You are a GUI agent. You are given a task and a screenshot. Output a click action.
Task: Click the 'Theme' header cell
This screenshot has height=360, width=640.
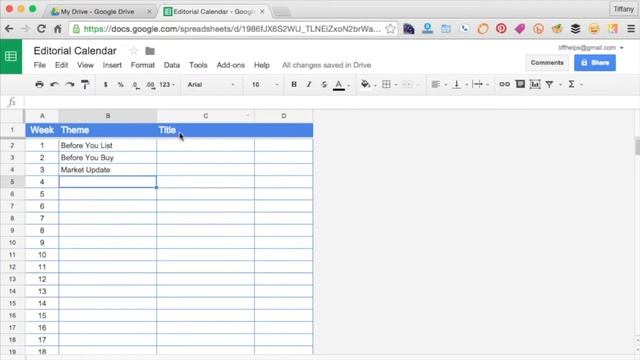click(x=108, y=130)
